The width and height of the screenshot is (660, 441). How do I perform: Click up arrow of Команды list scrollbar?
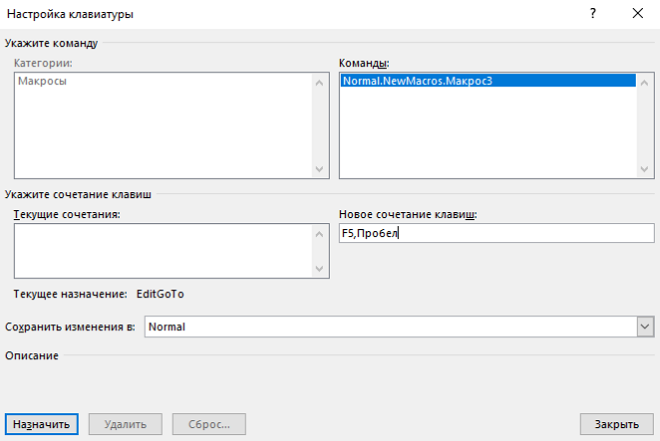[644, 83]
